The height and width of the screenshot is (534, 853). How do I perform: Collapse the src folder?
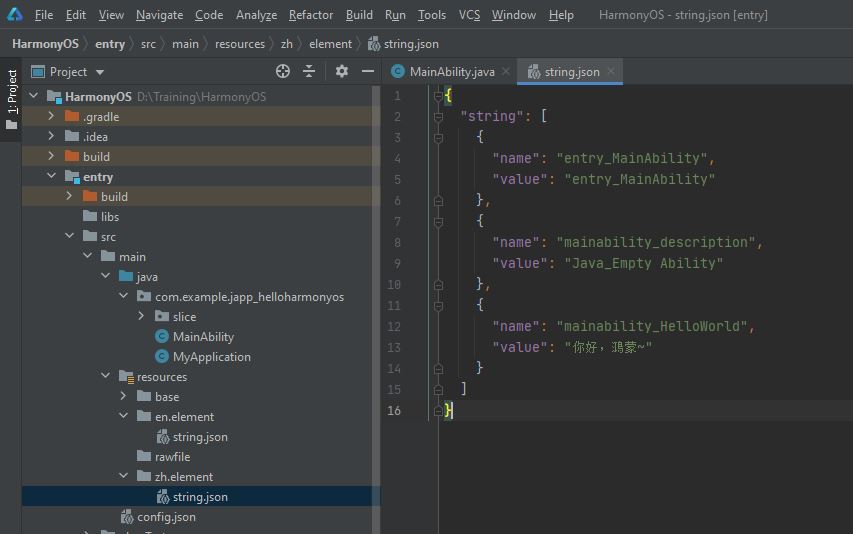(70, 236)
